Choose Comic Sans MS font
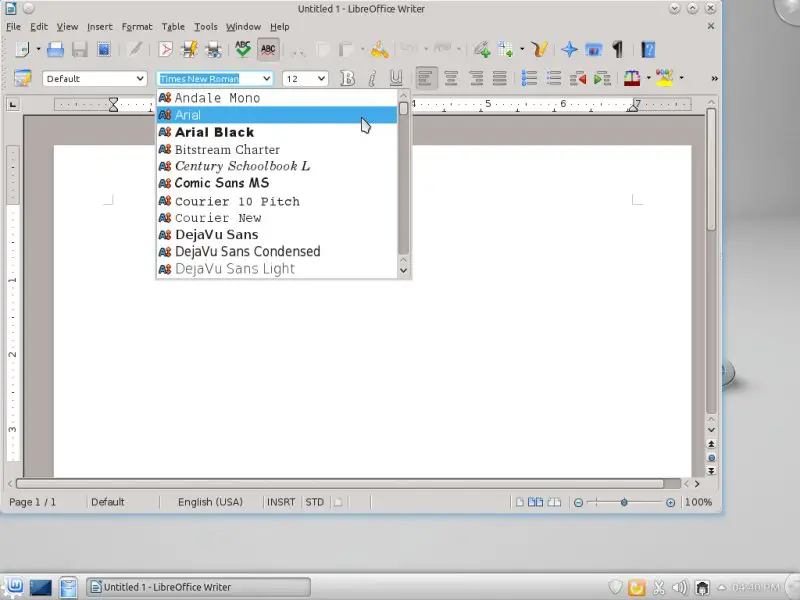The image size is (800, 600). (277, 183)
